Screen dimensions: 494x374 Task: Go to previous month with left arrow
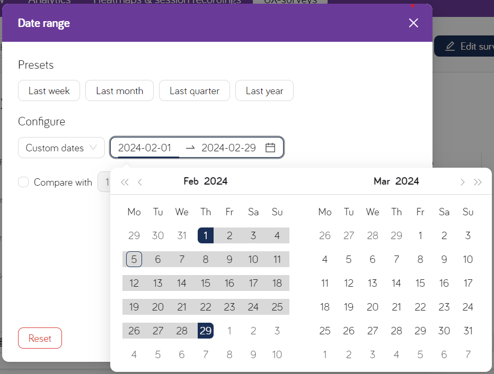[140, 182]
